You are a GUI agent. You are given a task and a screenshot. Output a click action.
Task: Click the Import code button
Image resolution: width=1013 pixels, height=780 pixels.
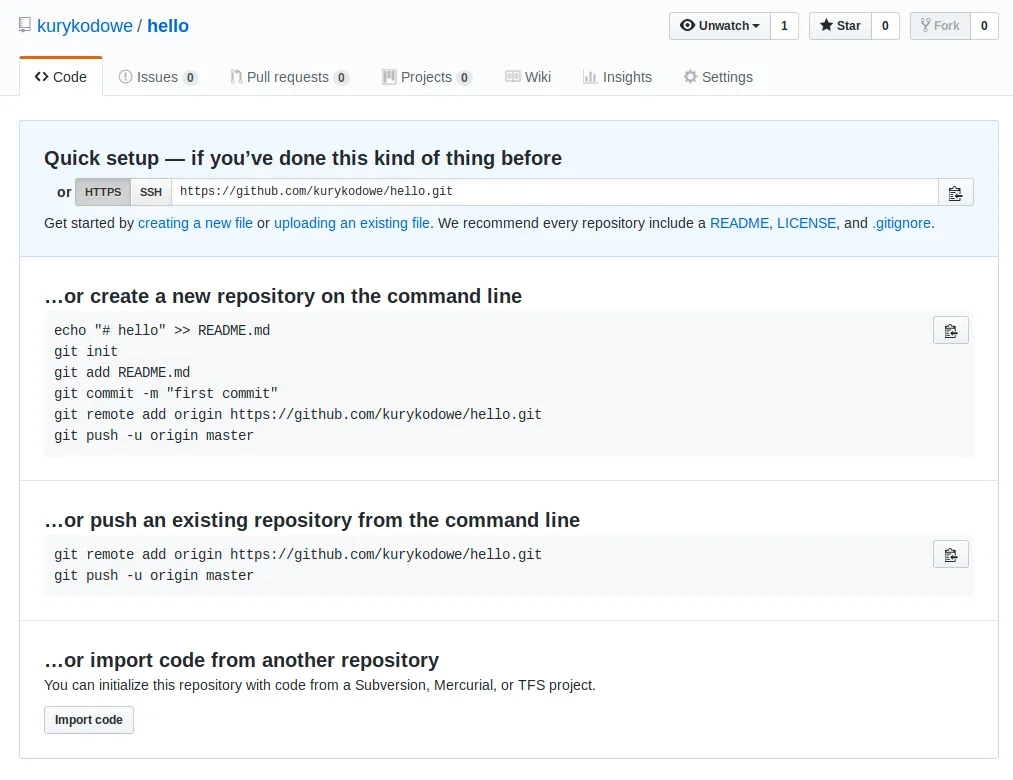89,720
